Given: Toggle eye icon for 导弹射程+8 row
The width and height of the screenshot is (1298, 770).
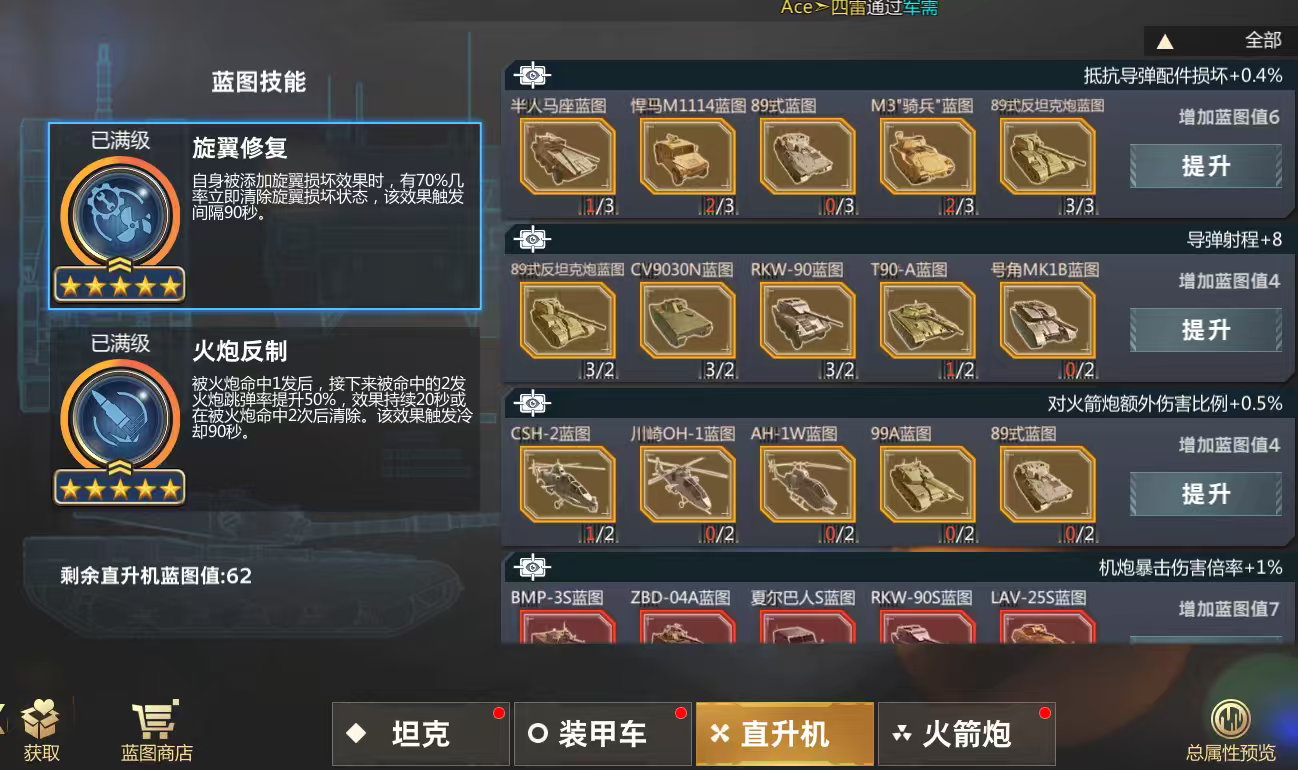Looking at the screenshot, I should 533,239.
